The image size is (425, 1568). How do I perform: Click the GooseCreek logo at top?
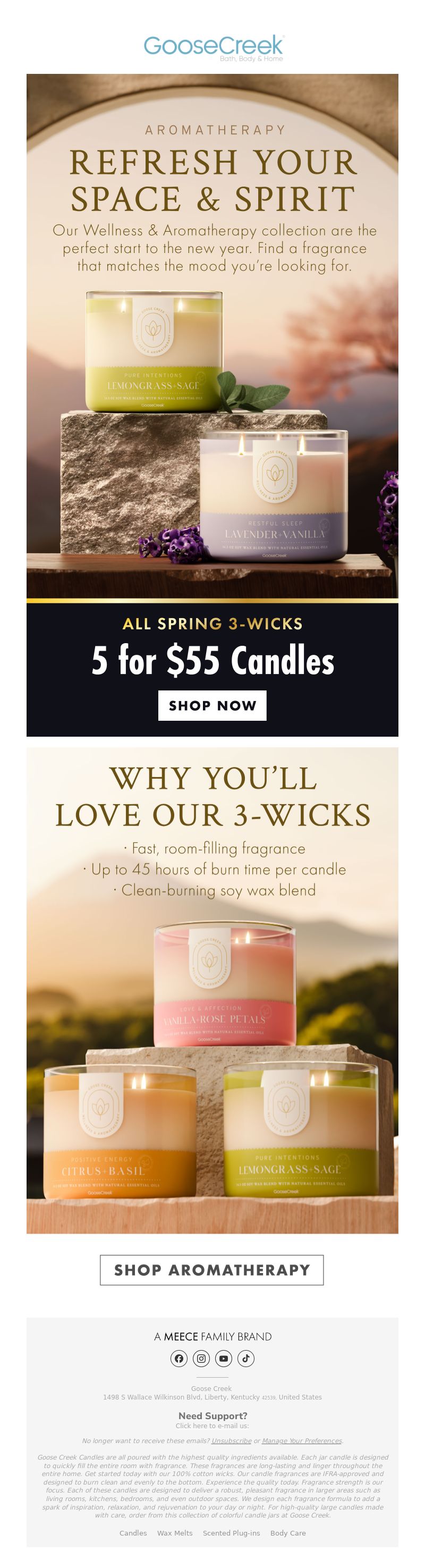[x=214, y=47]
